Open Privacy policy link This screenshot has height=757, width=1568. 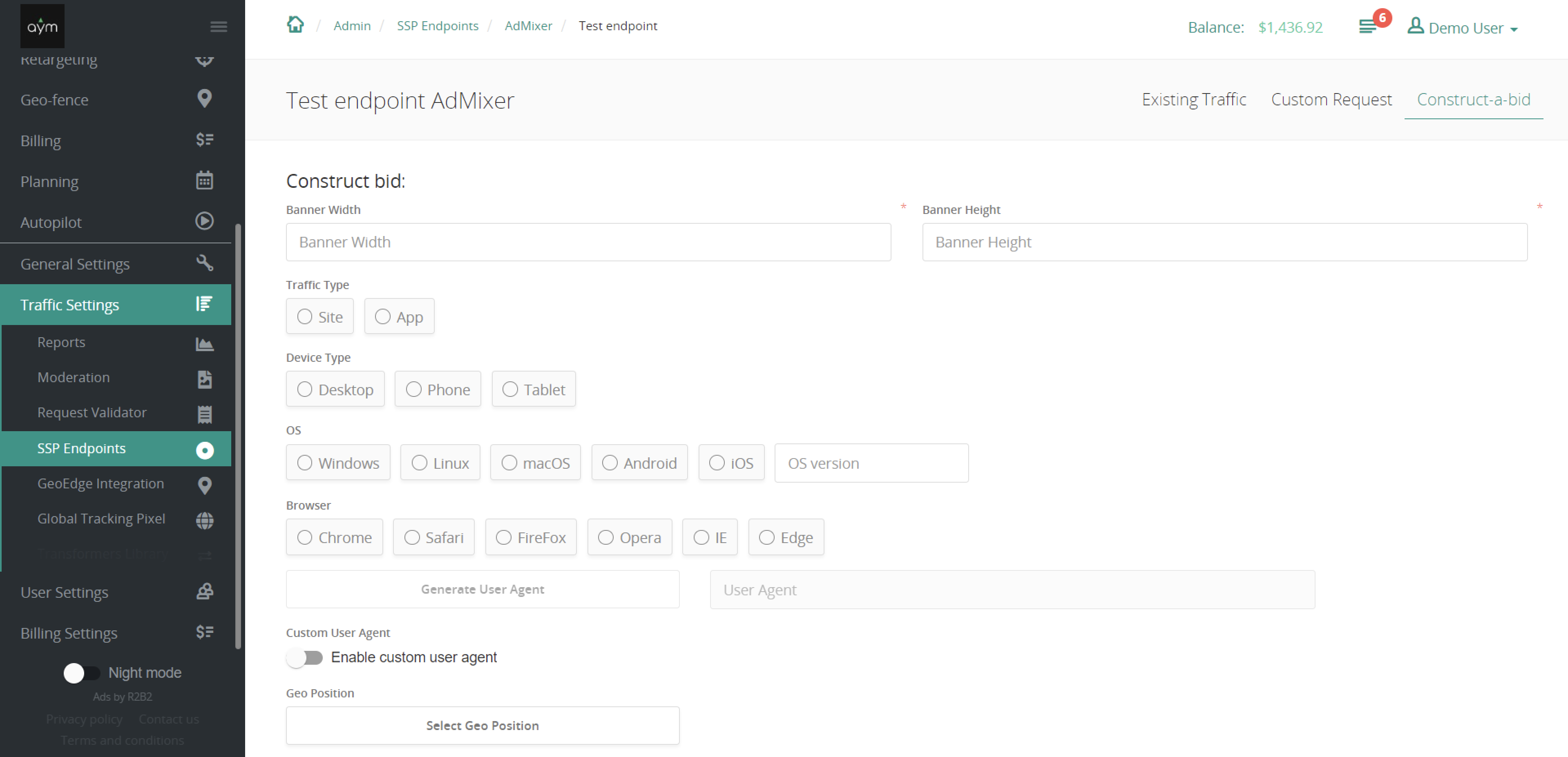(x=84, y=719)
